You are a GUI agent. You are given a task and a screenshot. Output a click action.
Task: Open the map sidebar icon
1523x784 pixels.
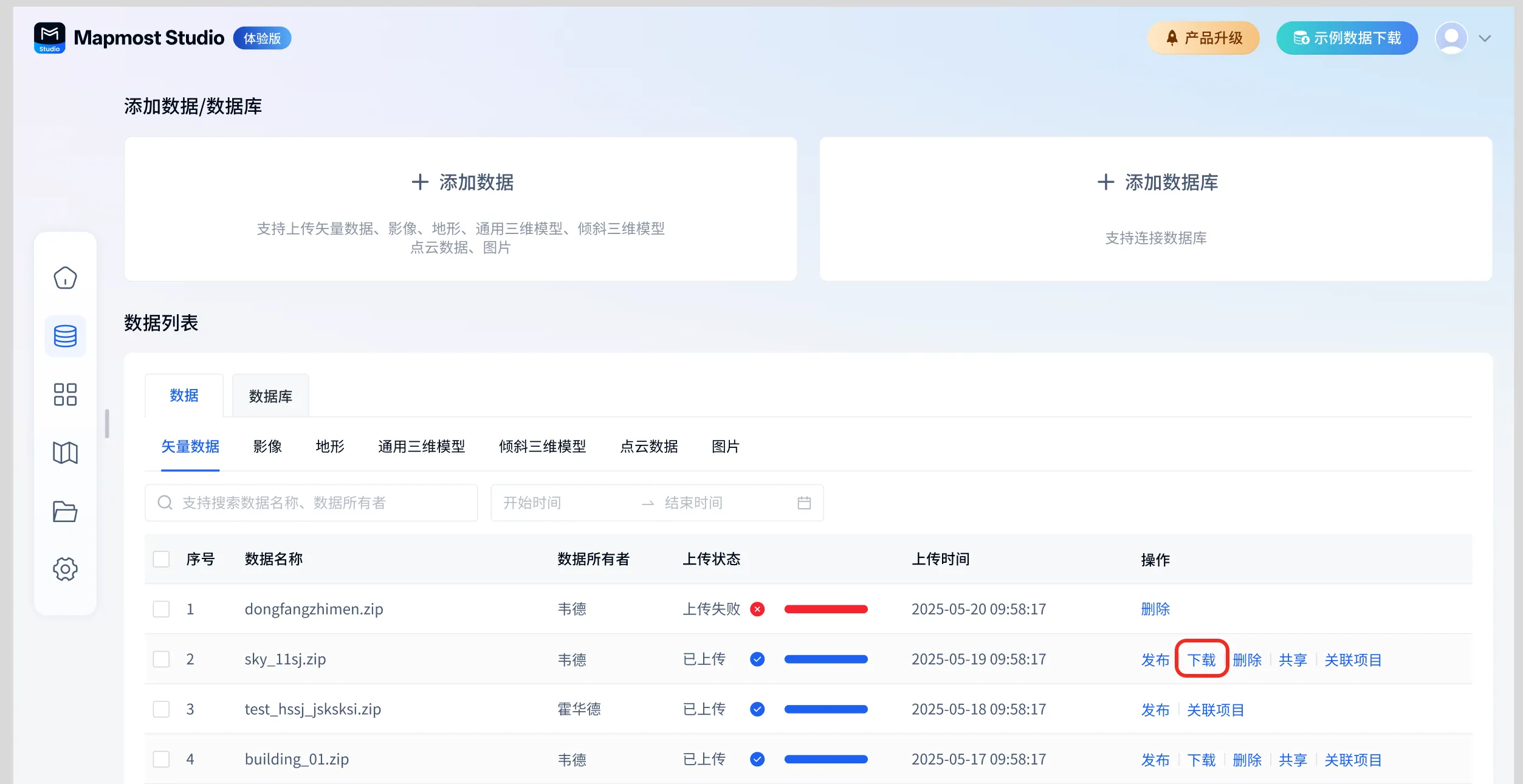pyautogui.click(x=65, y=453)
